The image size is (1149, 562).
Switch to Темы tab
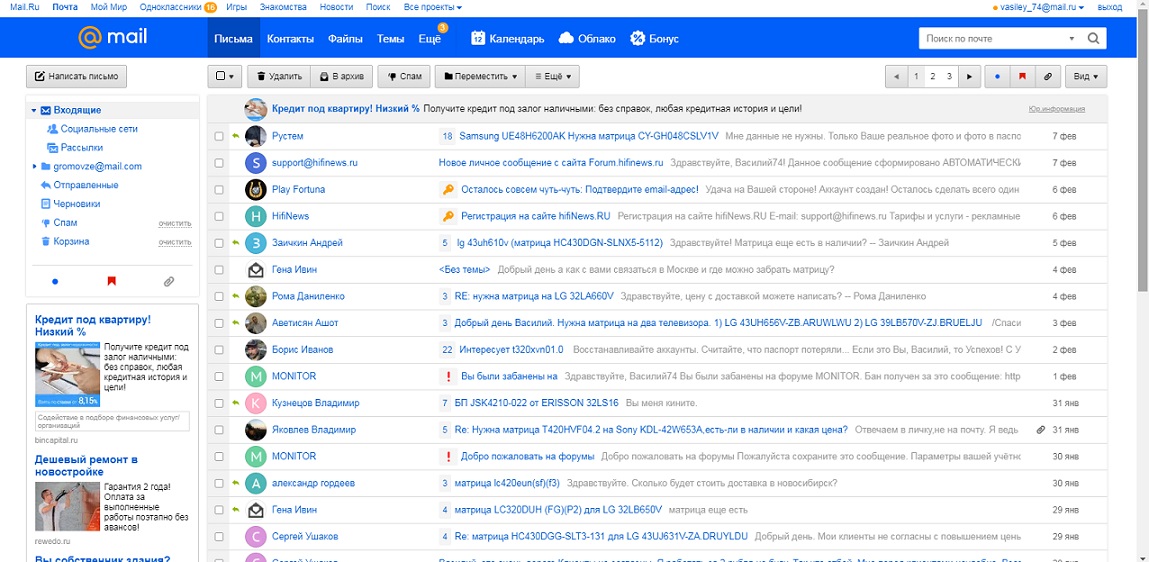coord(391,38)
